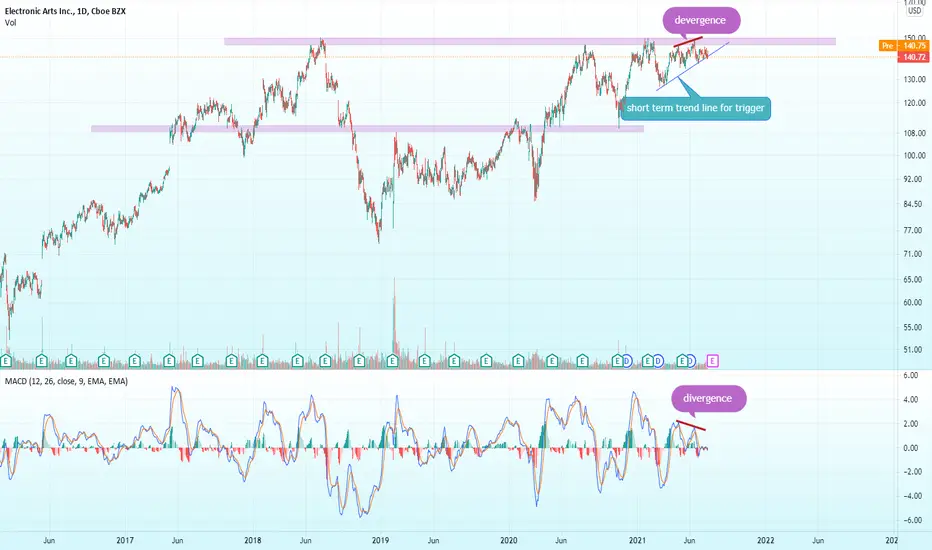Image resolution: width=932 pixels, height=550 pixels.
Task: Open the MACD (12, 26, close, 9) indicator legend
Action: [x=66, y=381]
